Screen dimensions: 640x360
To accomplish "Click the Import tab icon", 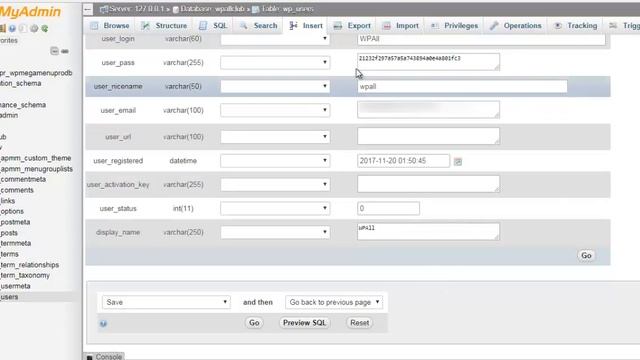I will click(x=386, y=26).
